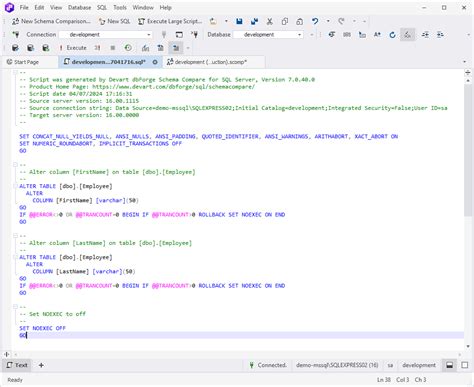This screenshot has width=474, height=387.
Task: Click the comment block icon
Action: click(347, 35)
